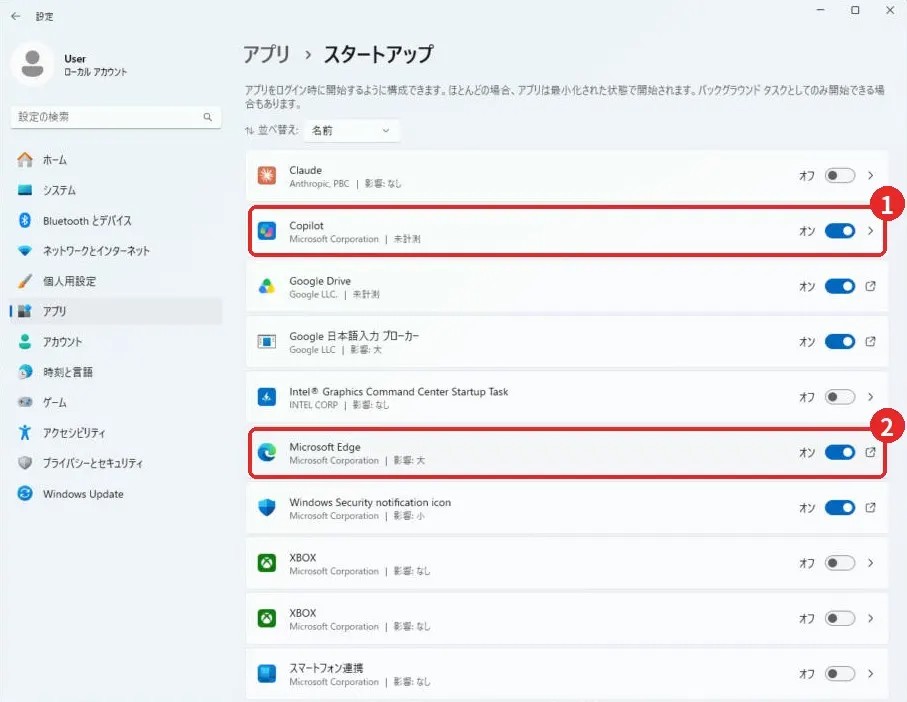
Task: Open Google Drive external link icon
Action: pos(870,286)
